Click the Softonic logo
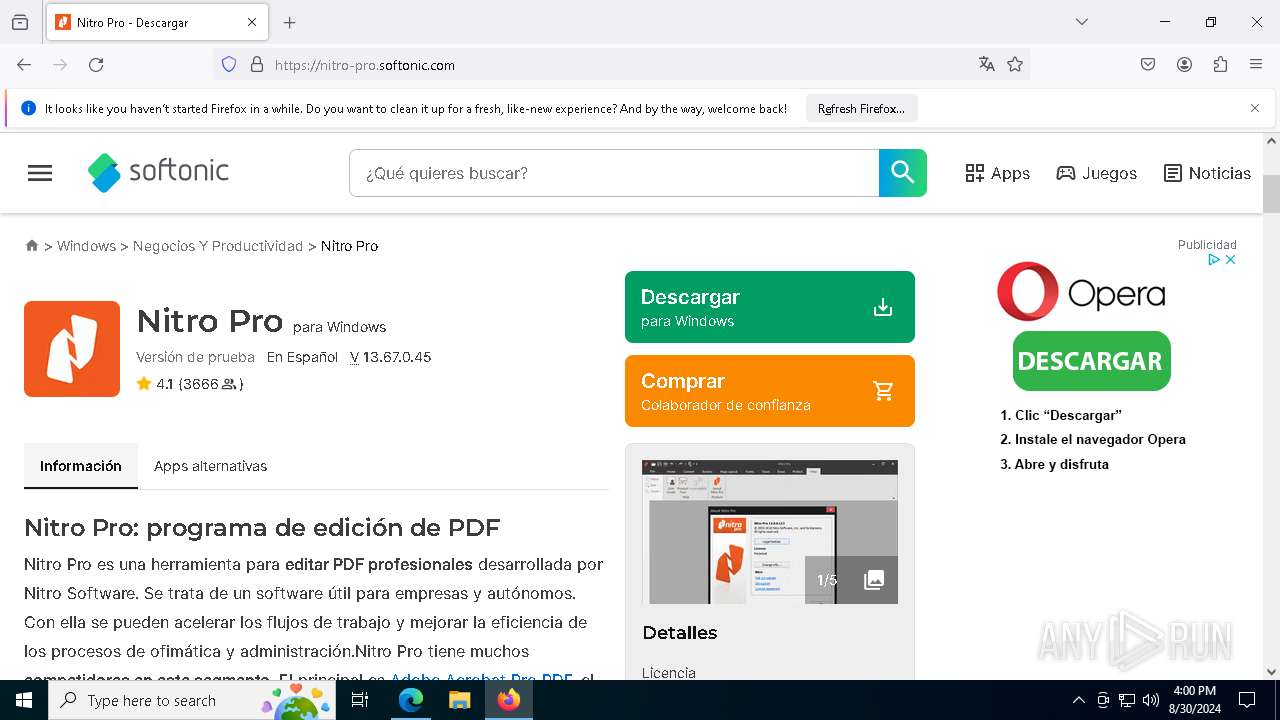1280x720 pixels. click(x=158, y=172)
